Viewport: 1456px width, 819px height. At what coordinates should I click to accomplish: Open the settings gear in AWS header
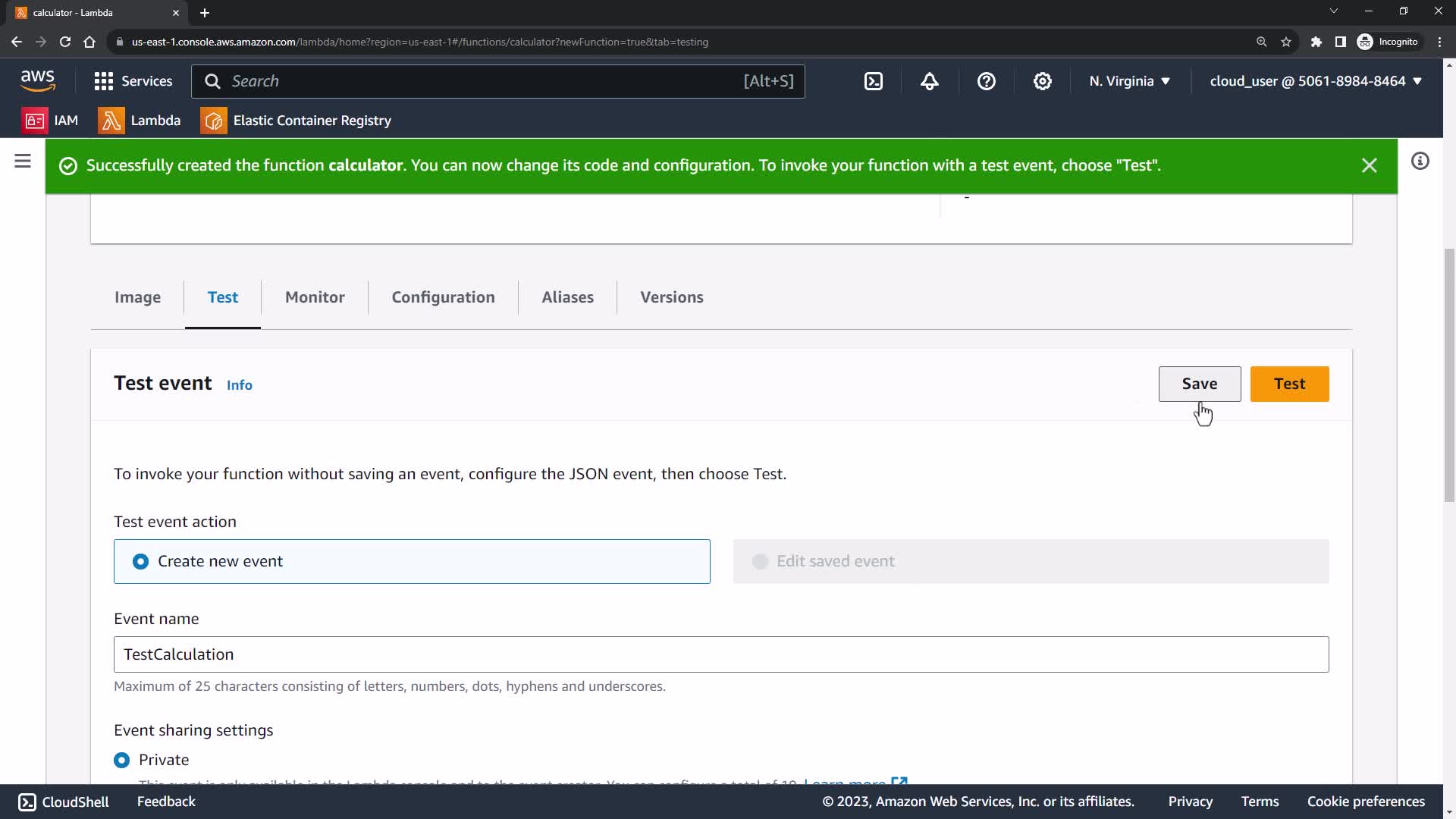[1043, 81]
